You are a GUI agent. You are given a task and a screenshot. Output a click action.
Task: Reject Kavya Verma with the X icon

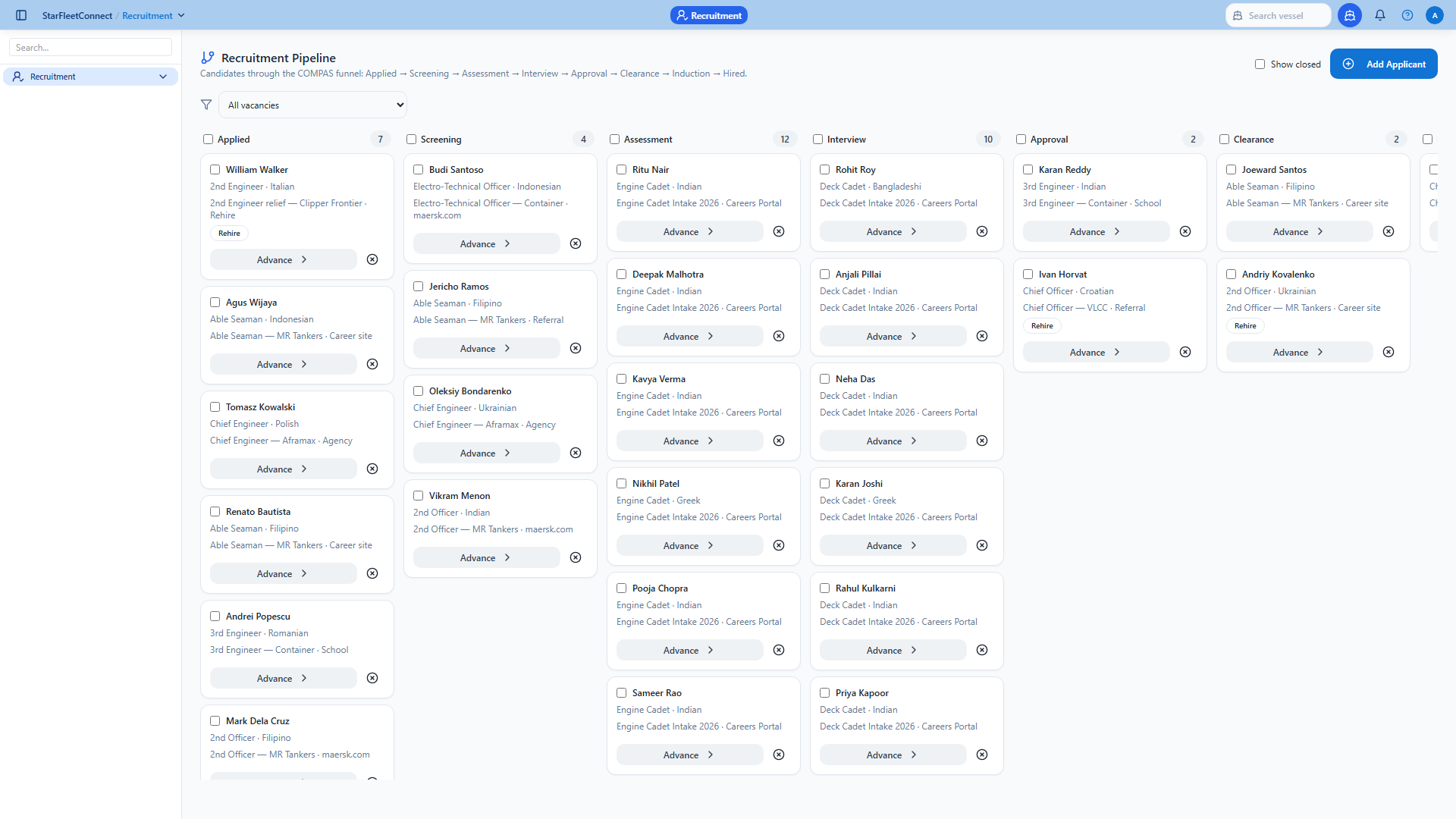(x=779, y=441)
